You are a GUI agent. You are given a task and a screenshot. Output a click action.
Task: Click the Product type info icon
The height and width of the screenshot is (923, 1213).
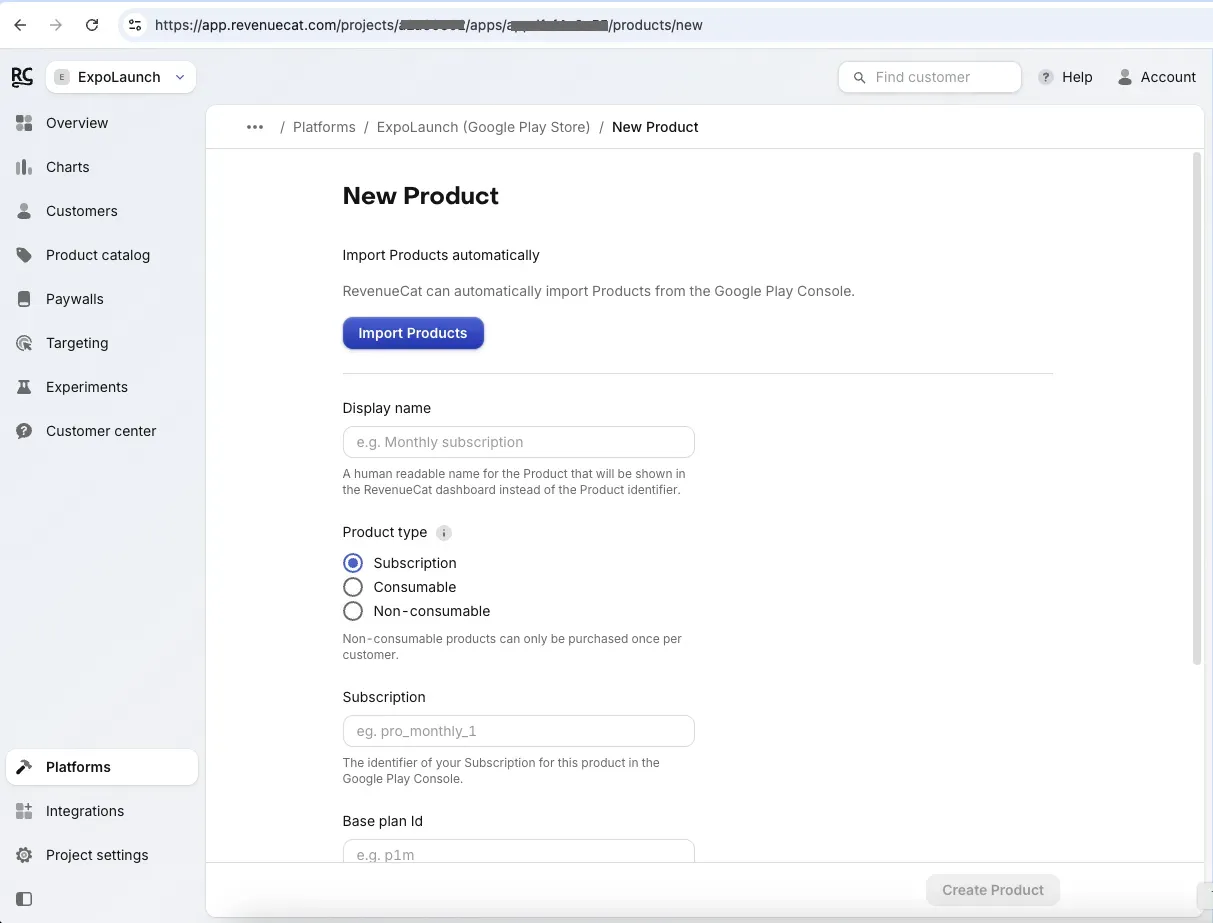click(x=444, y=533)
